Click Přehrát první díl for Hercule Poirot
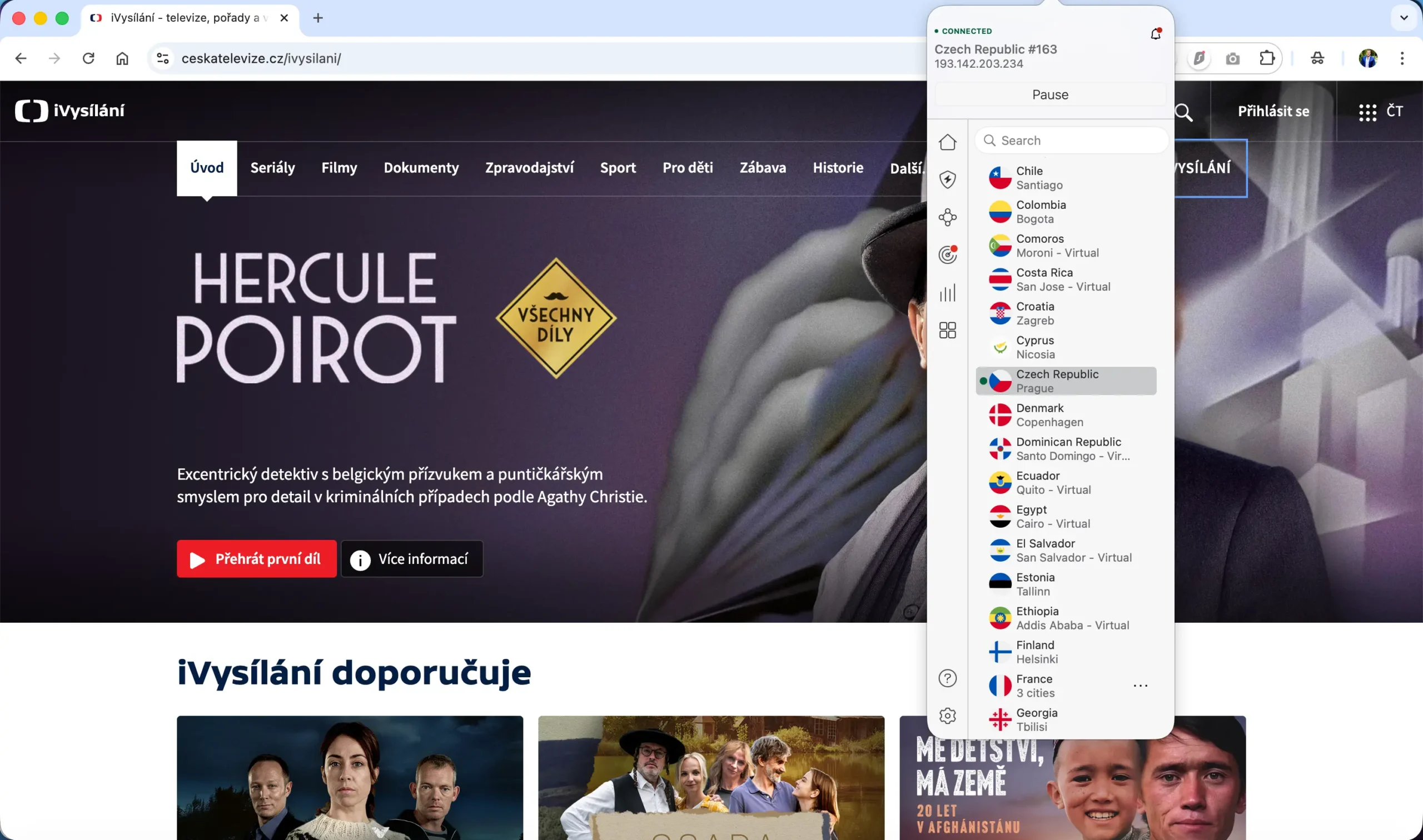The height and width of the screenshot is (840, 1423). [256, 559]
